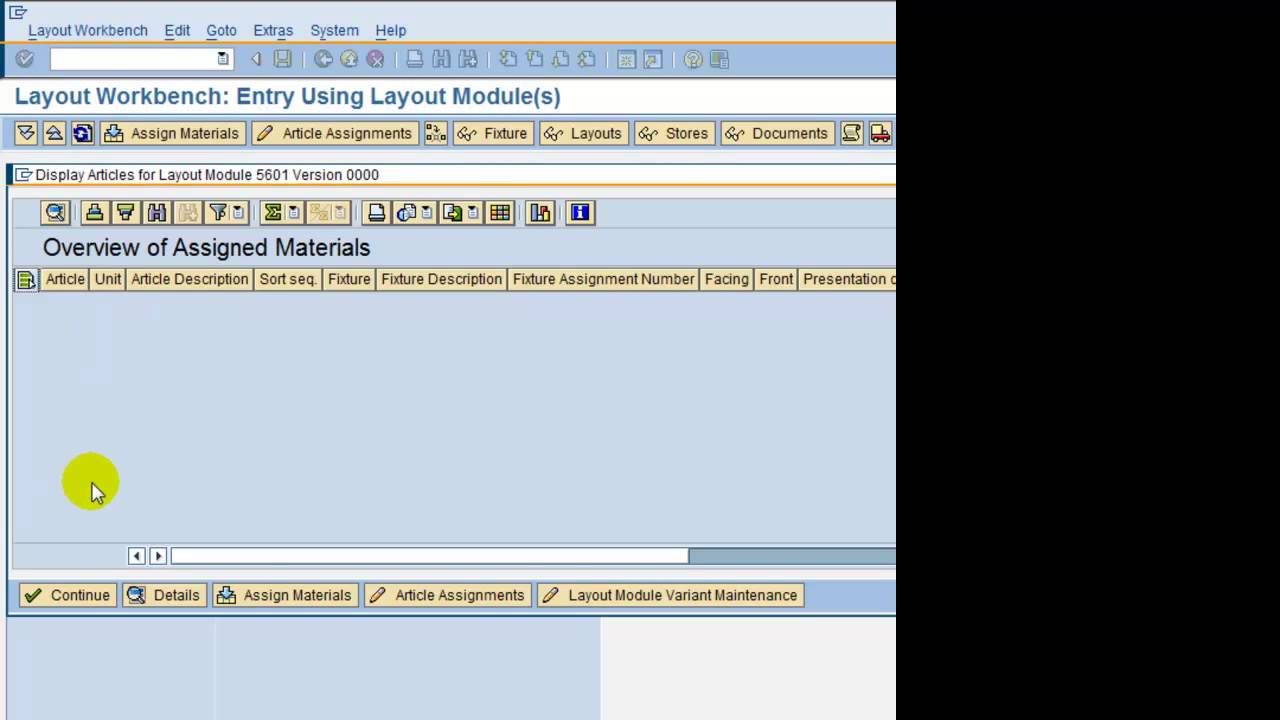Click the Save diskette icon
The image size is (1280, 720).
click(283, 60)
